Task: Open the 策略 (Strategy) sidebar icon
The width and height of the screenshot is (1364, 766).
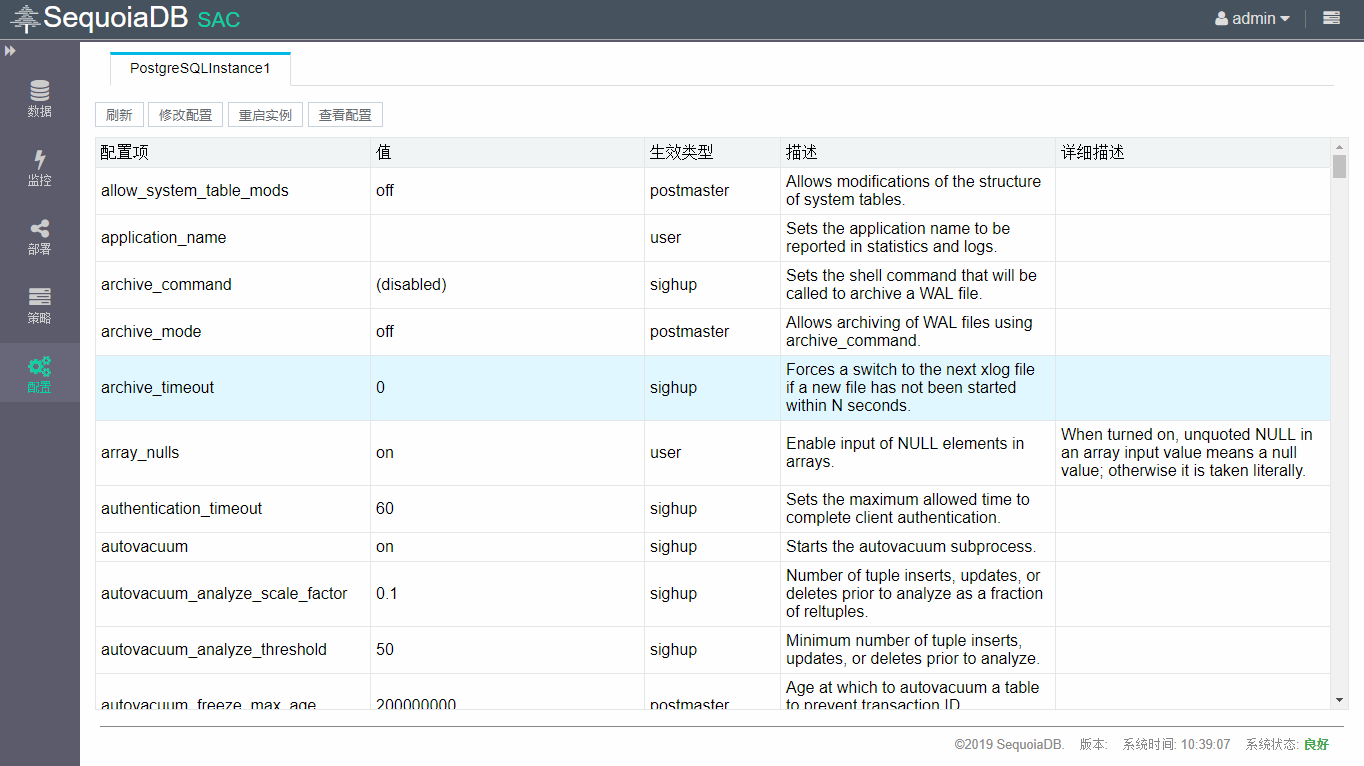Action: coord(39,305)
